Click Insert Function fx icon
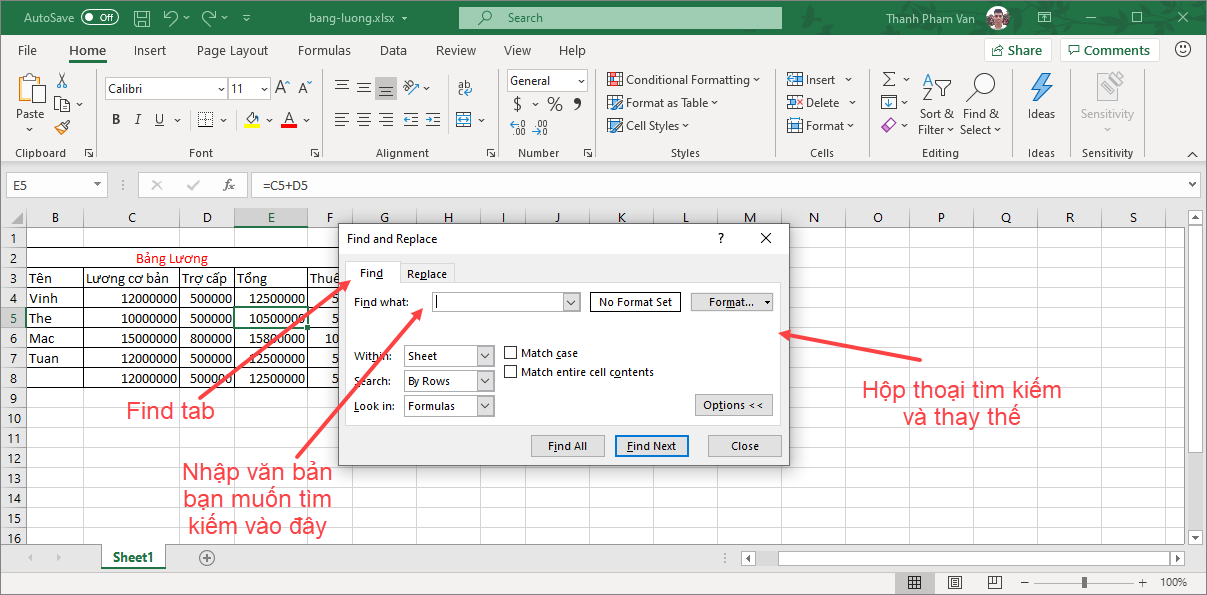 pyautogui.click(x=229, y=185)
